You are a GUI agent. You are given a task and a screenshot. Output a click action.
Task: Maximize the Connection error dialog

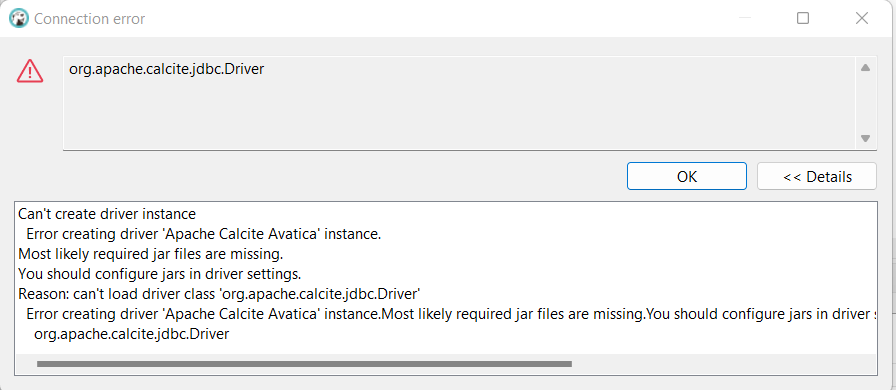(x=803, y=18)
